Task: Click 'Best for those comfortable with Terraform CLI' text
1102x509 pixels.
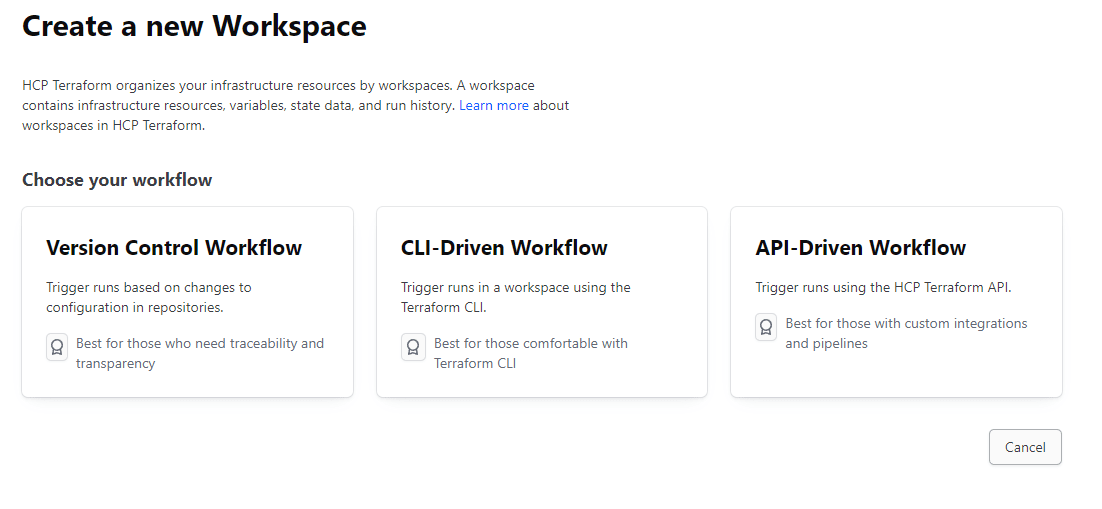Action: 531,354
